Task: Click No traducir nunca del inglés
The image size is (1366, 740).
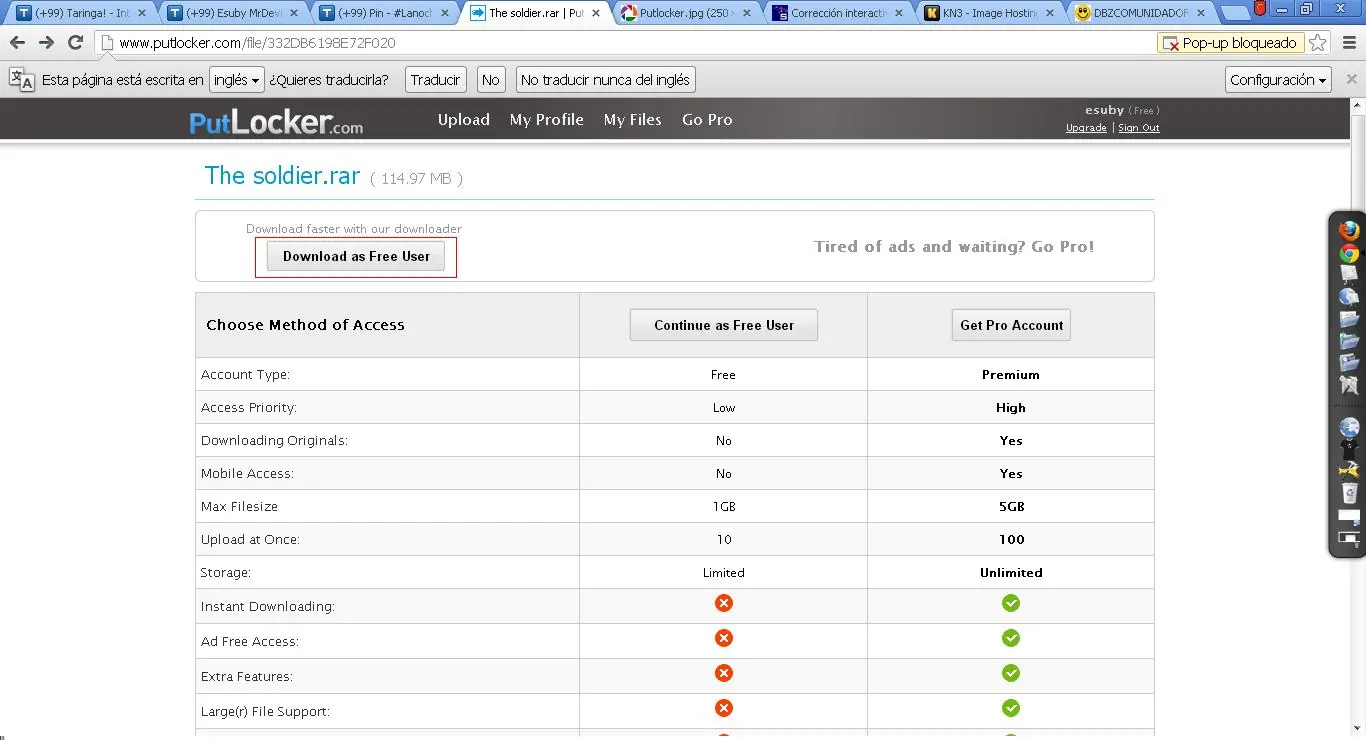Action: [x=605, y=80]
